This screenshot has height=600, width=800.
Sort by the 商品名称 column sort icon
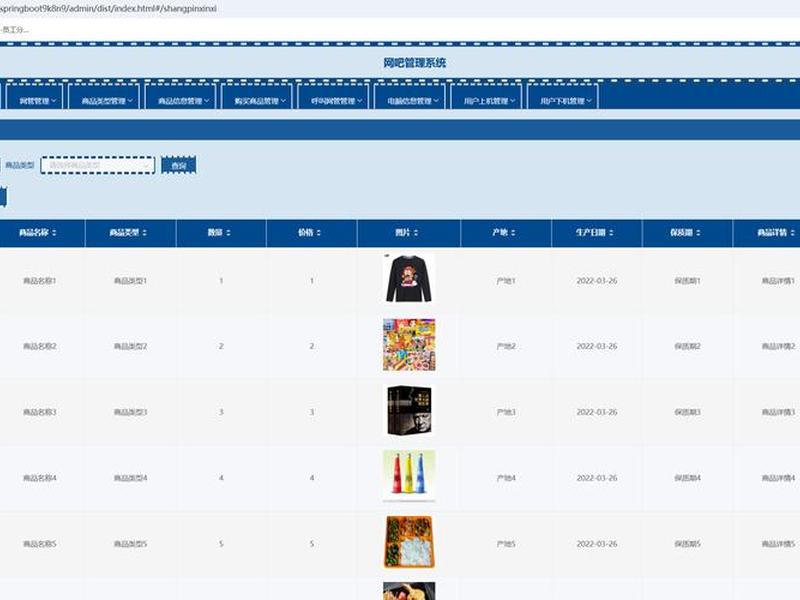coord(54,233)
